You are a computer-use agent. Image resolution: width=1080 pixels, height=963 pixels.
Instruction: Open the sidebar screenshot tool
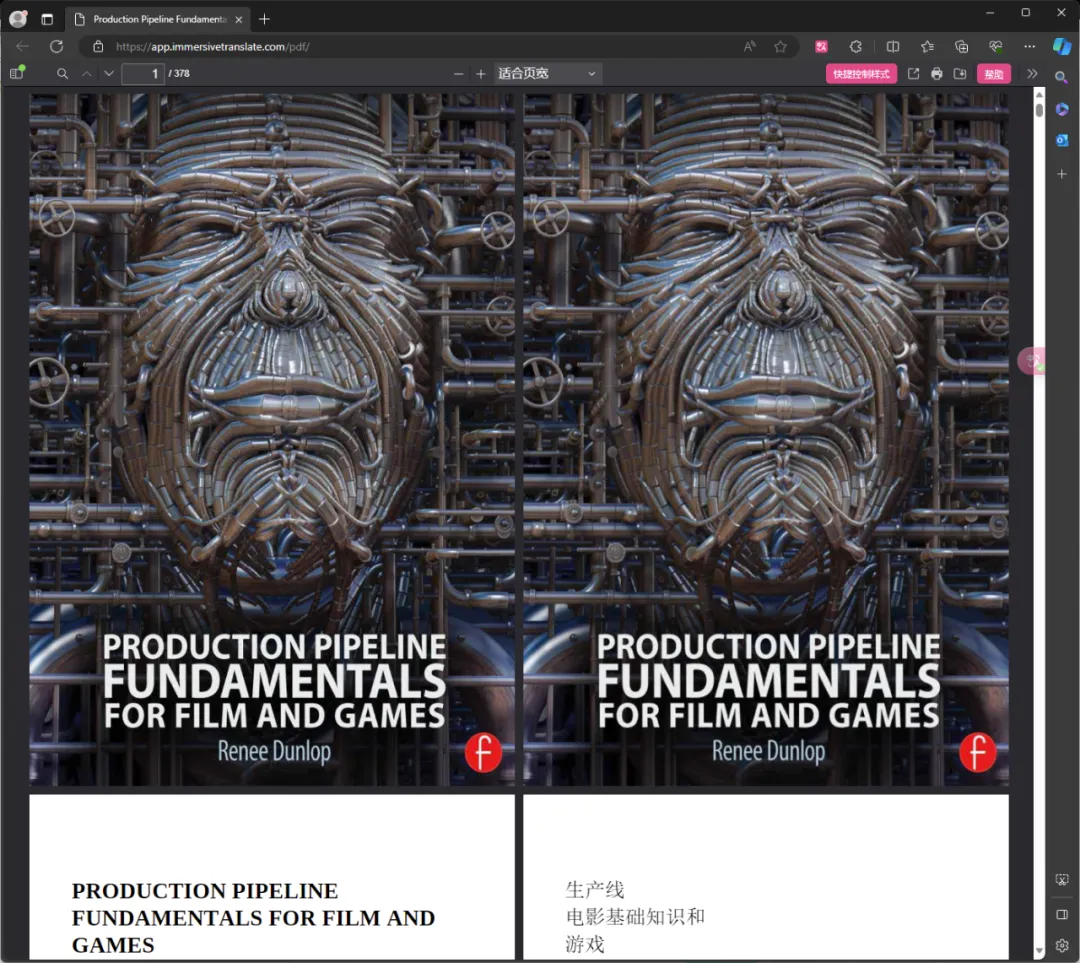(x=1061, y=880)
